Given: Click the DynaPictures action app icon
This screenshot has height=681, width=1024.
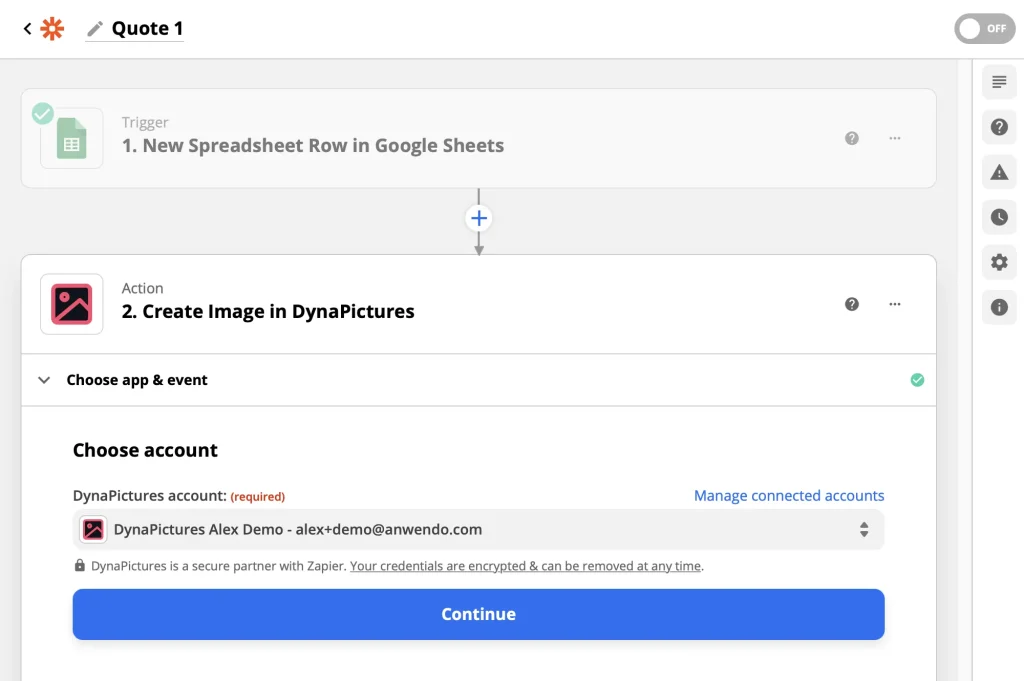Looking at the screenshot, I should (x=72, y=304).
